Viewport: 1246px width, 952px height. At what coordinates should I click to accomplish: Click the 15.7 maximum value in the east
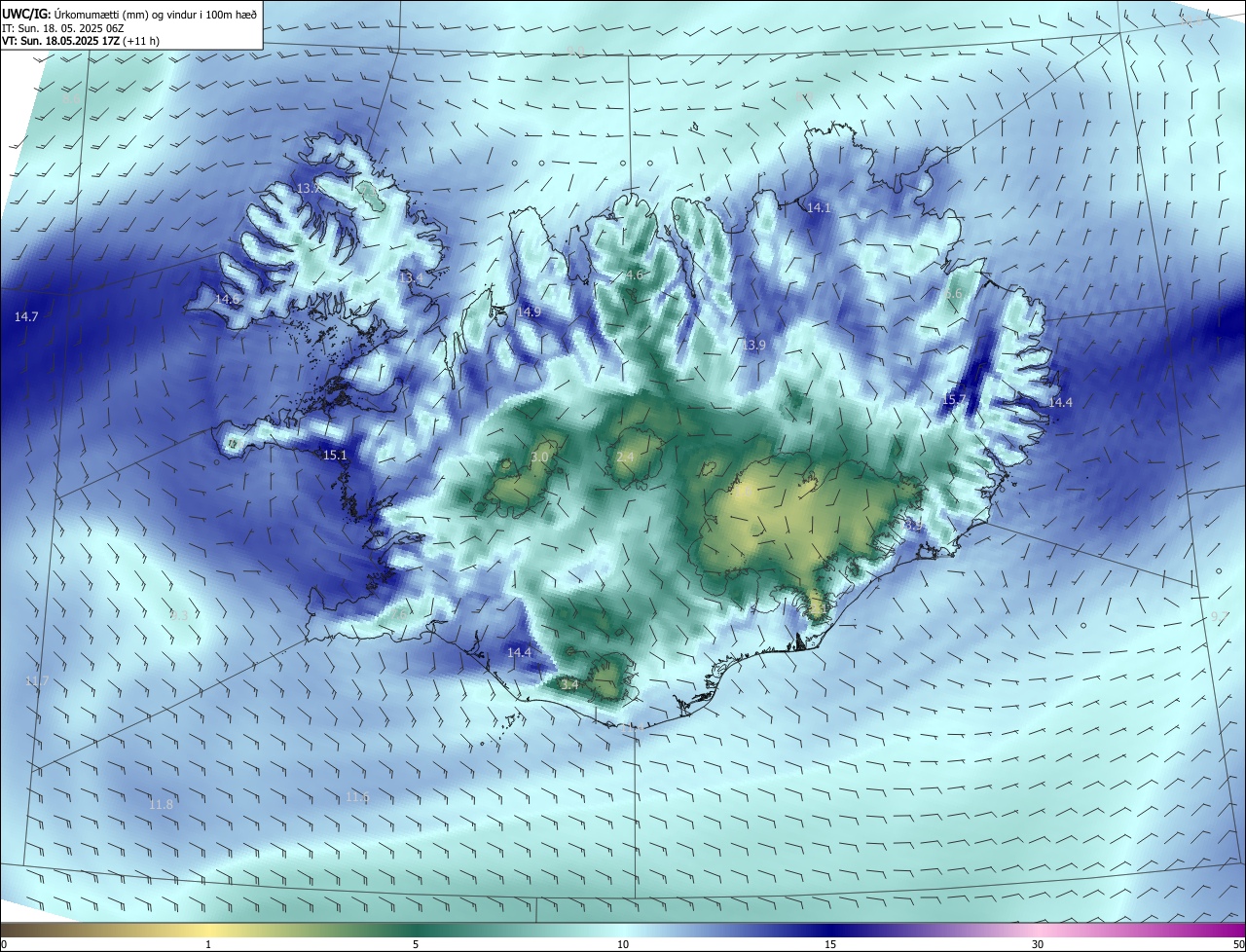955,400
